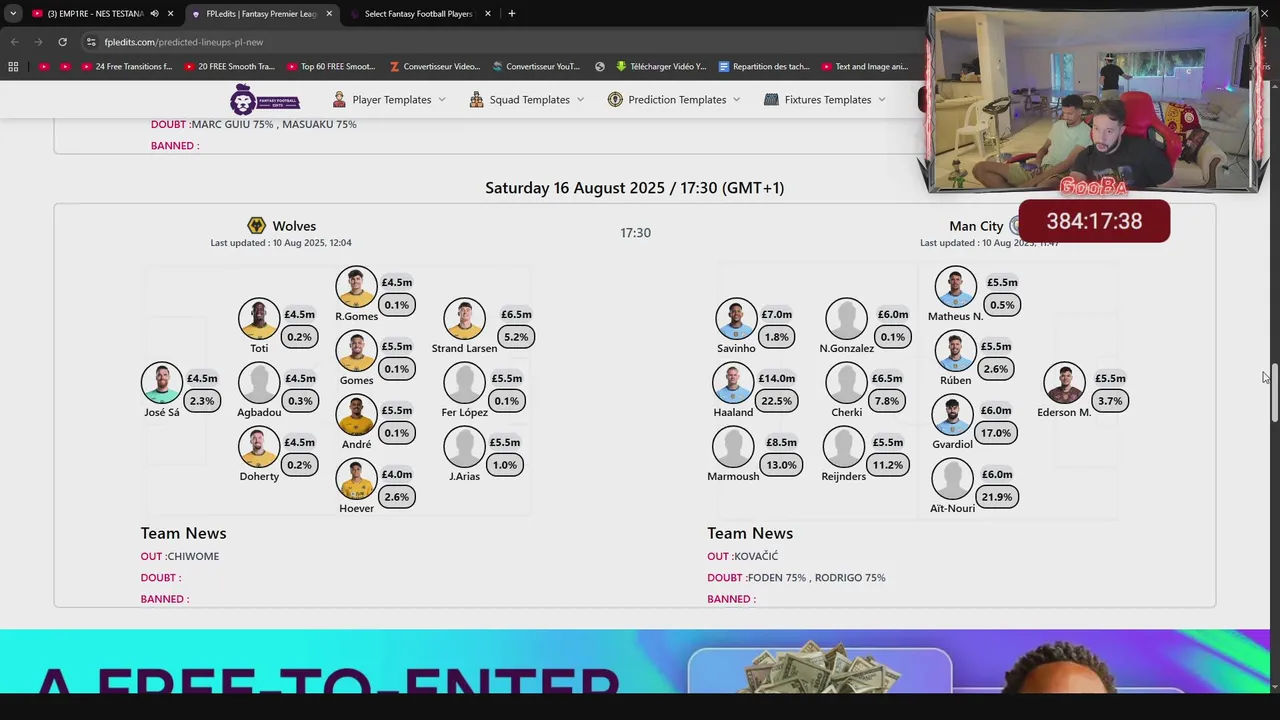Image resolution: width=1280 pixels, height=720 pixels.
Task: Expand Fixtures Templates dropdown chevron
Action: click(x=881, y=100)
